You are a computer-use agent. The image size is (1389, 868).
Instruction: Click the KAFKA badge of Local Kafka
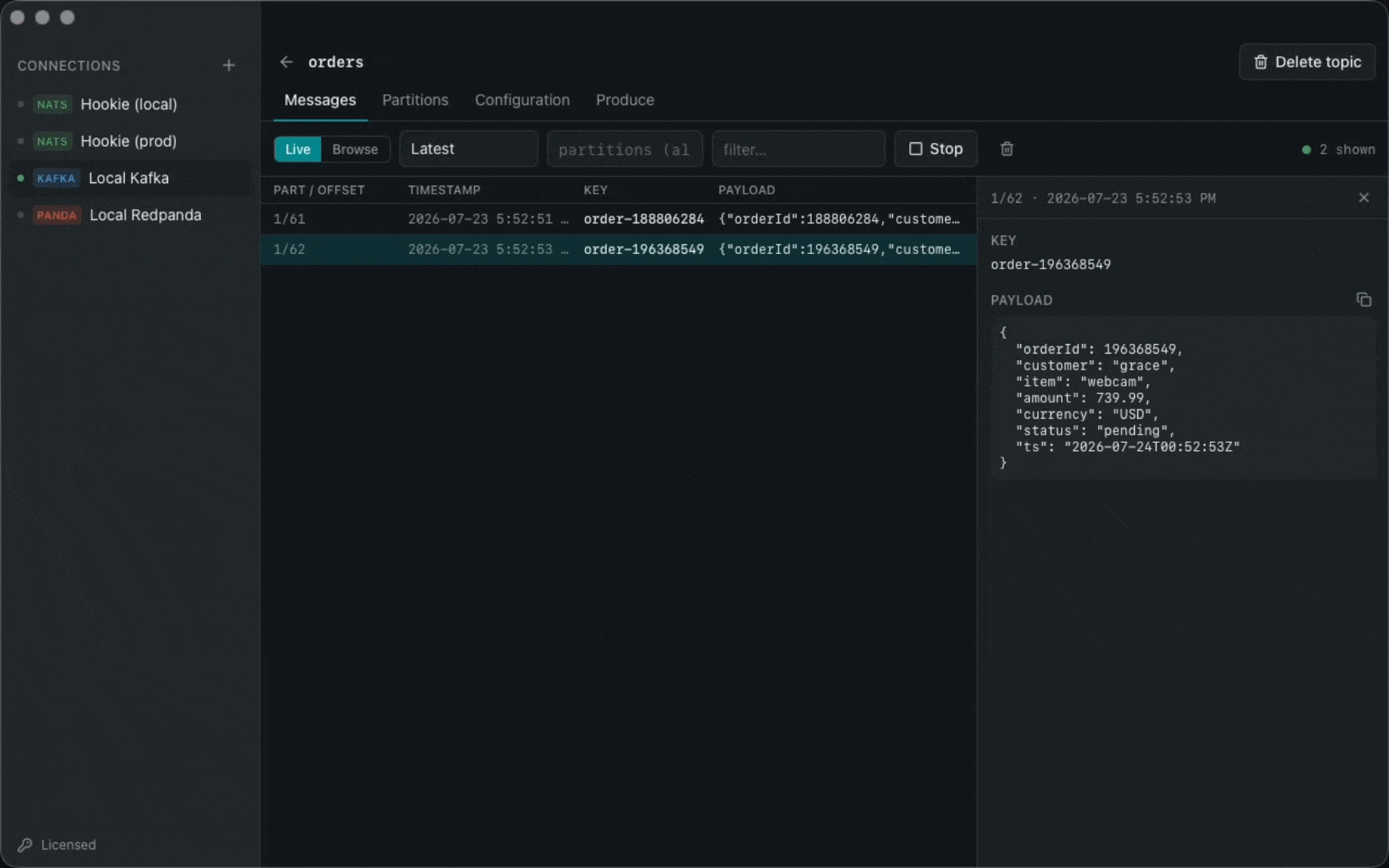56,178
